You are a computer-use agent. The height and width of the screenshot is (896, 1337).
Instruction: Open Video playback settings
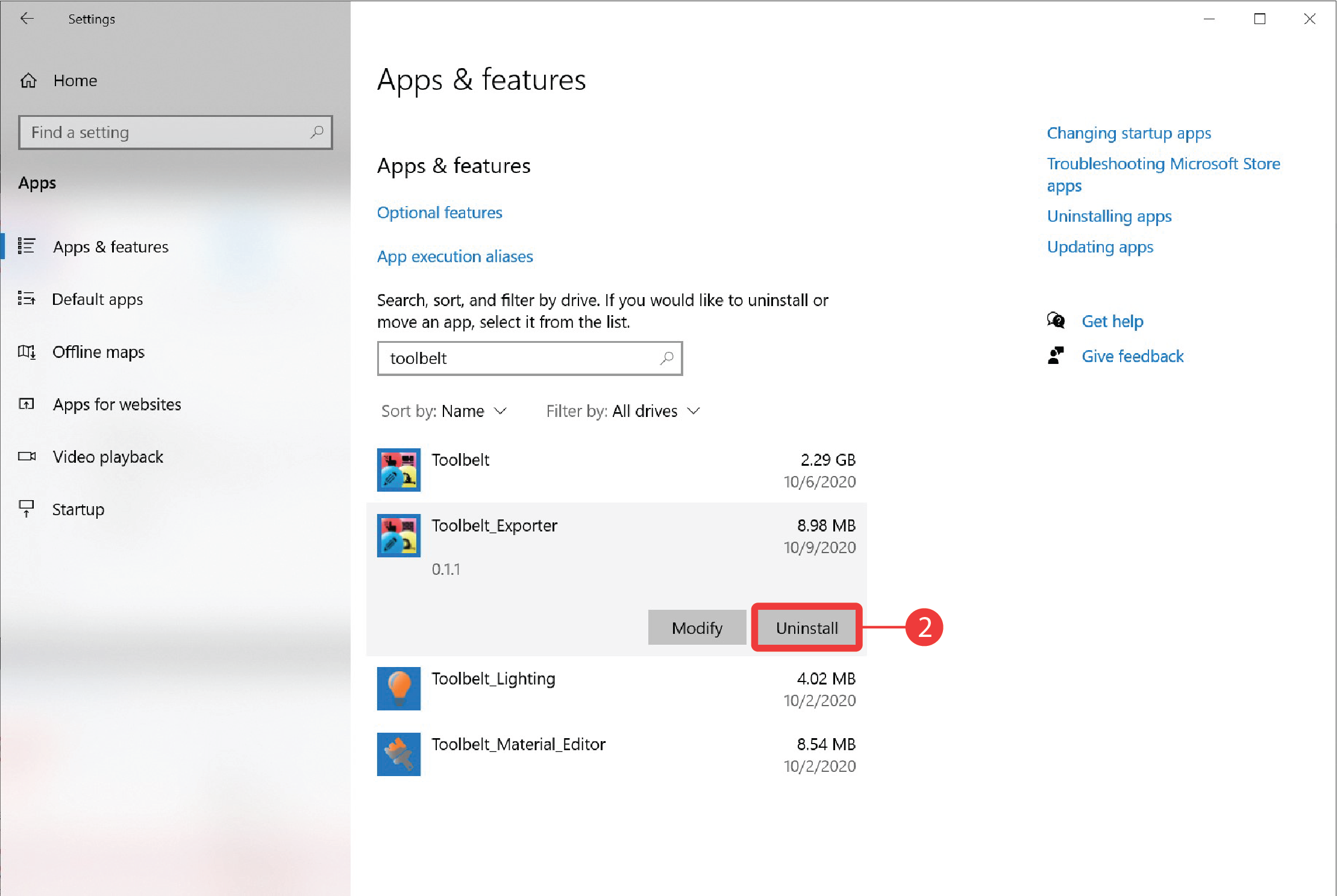(x=108, y=457)
